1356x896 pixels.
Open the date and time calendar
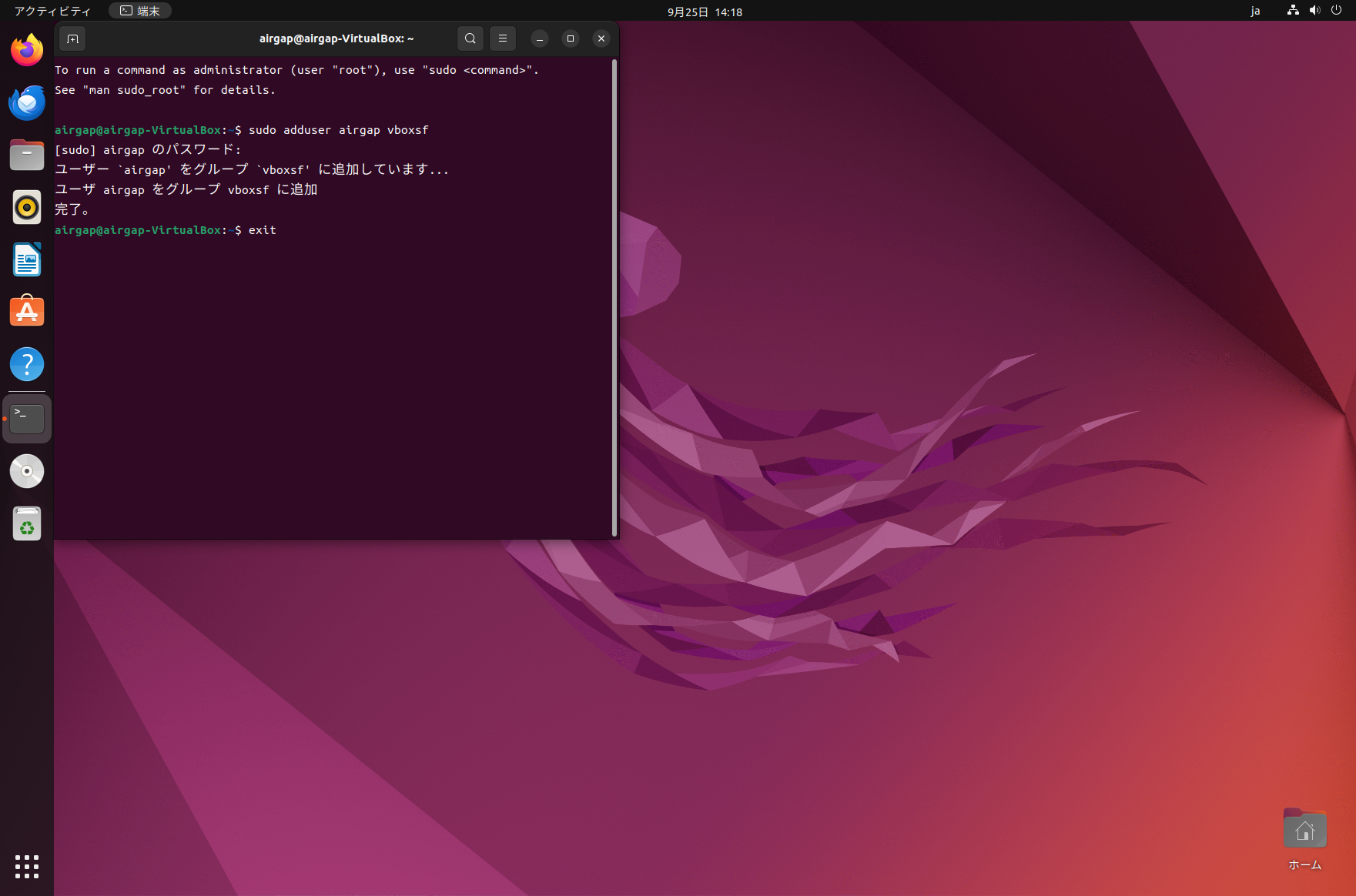704,12
